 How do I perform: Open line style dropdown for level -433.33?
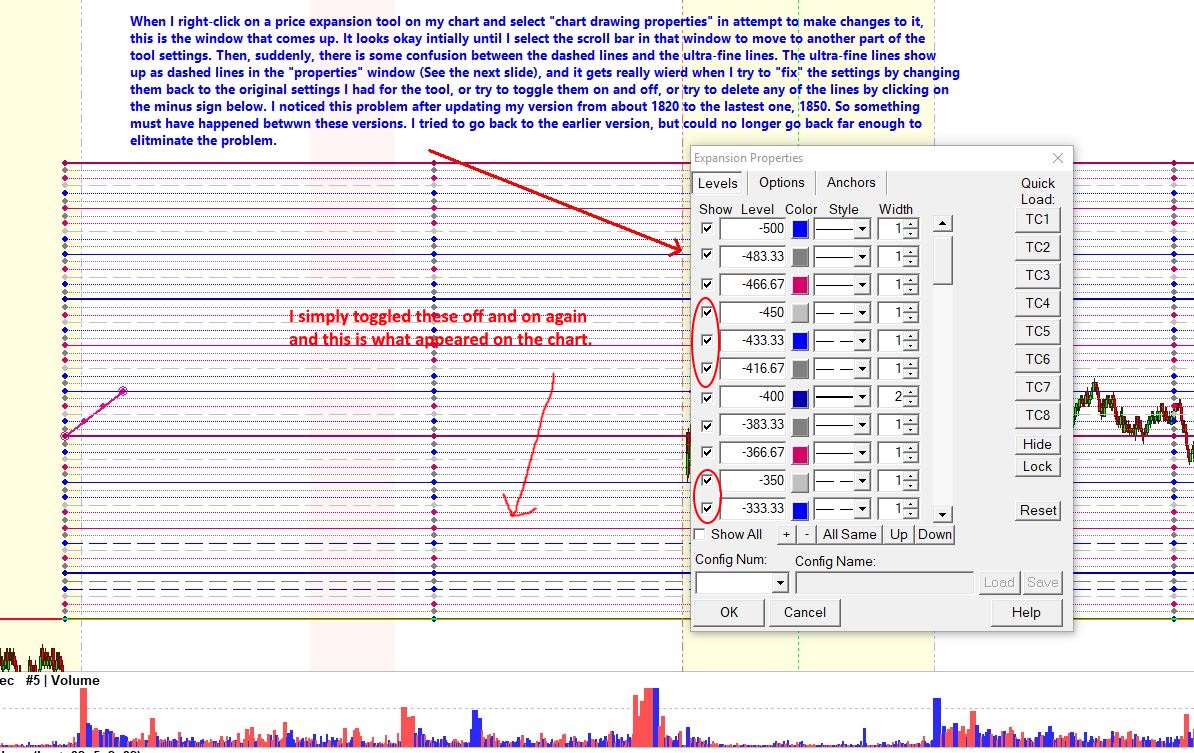pyautogui.click(x=862, y=340)
